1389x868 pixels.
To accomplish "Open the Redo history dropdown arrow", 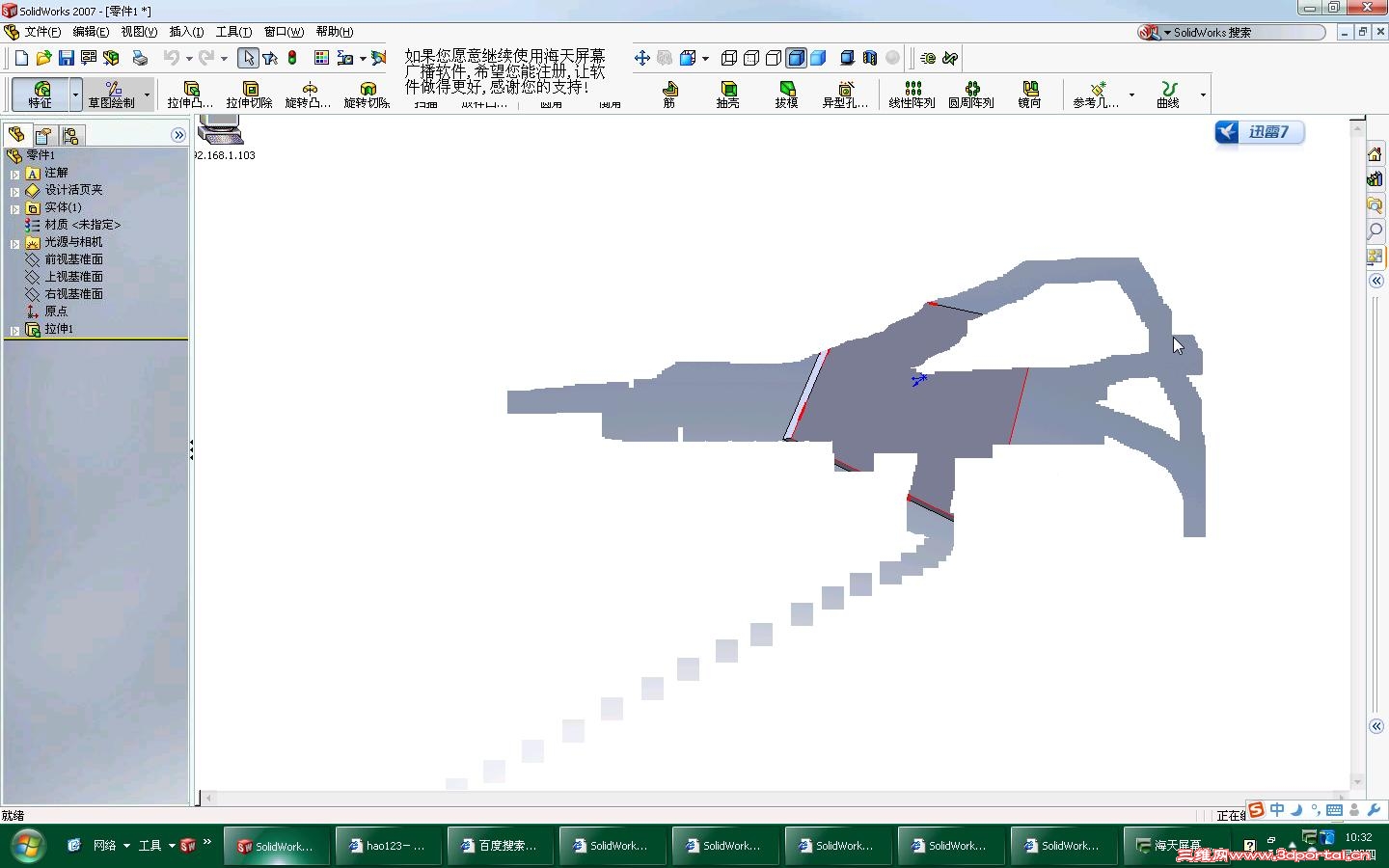I will coord(224,59).
